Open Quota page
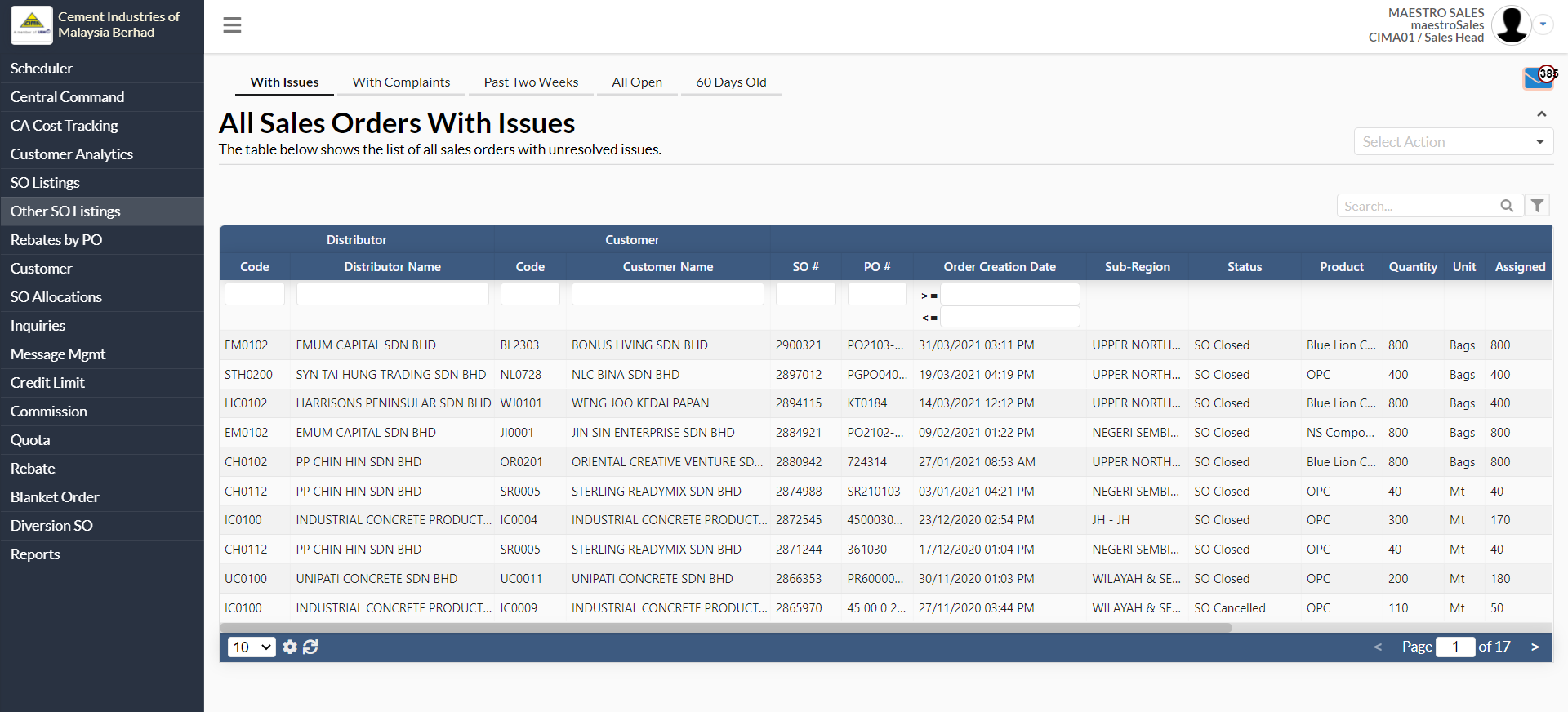This screenshot has height=712, width=1568. click(x=101, y=440)
